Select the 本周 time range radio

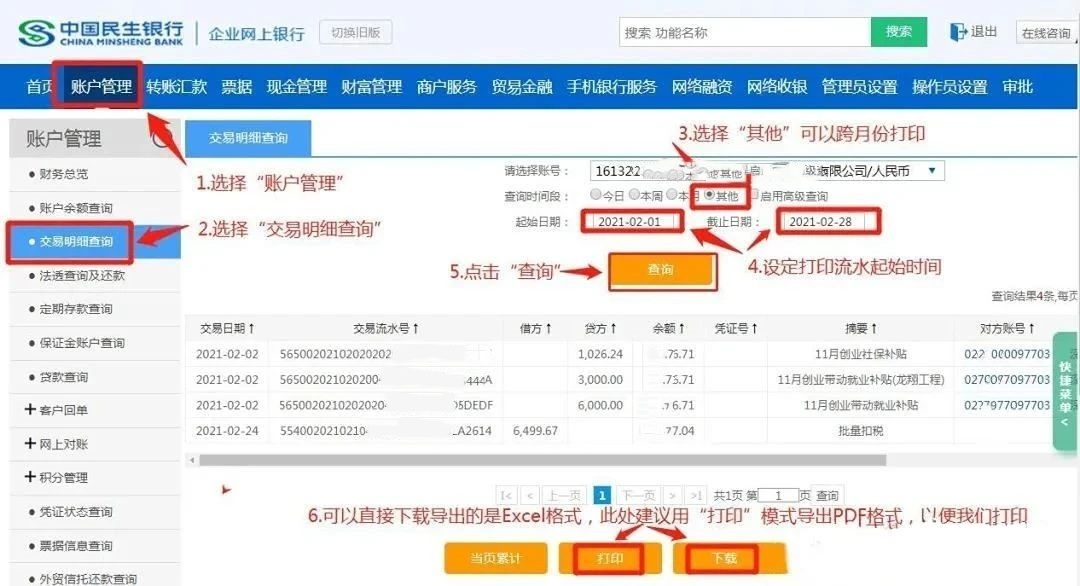click(x=634, y=195)
